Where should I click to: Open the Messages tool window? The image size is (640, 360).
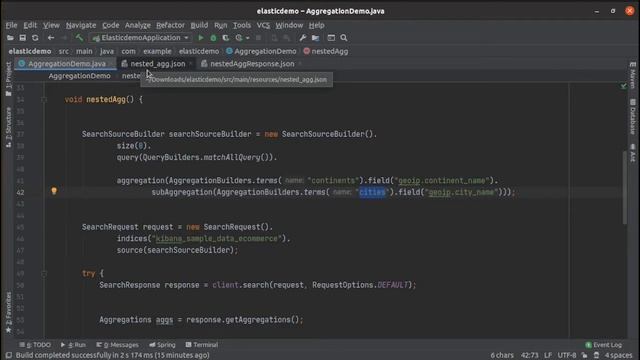coord(117,345)
